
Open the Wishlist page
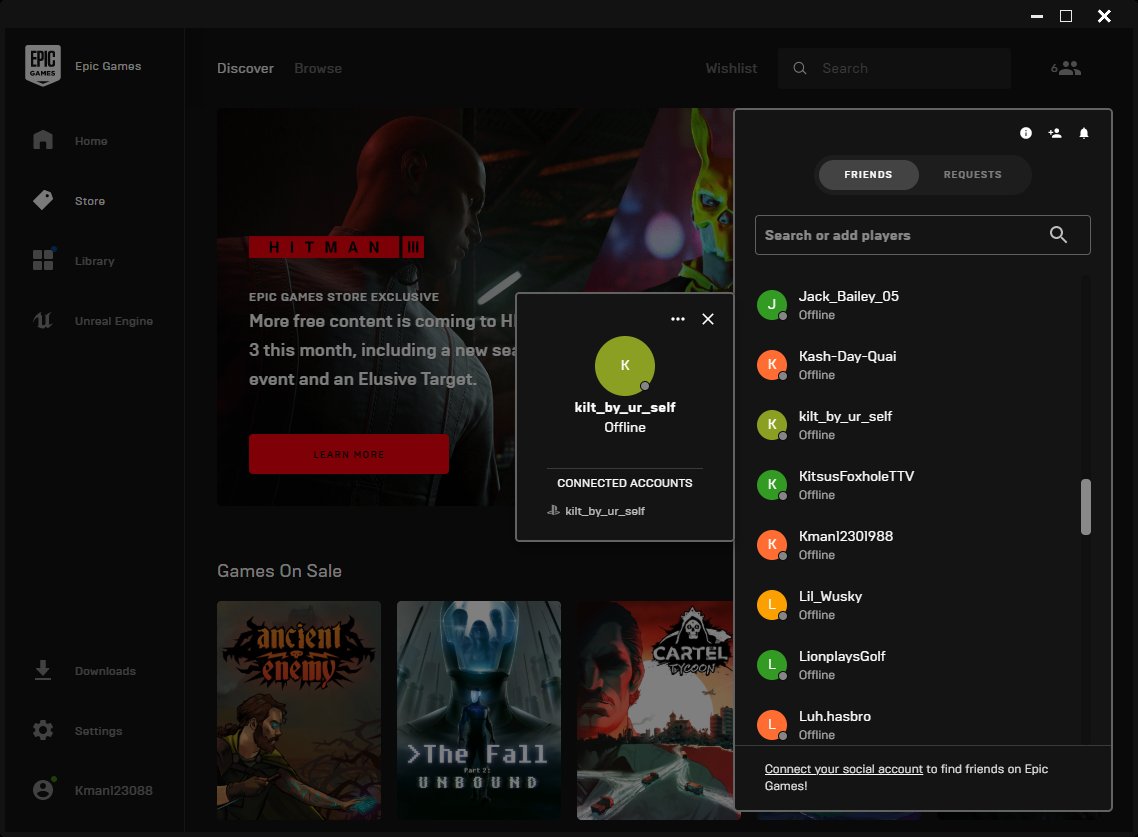pyautogui.click(x=731, y=68)
